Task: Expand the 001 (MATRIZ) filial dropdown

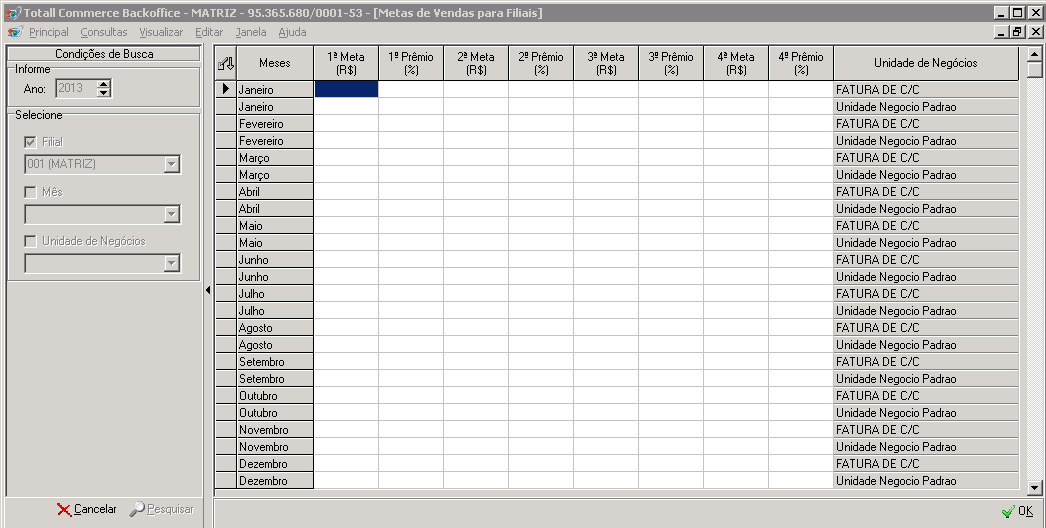Action: 171,164
